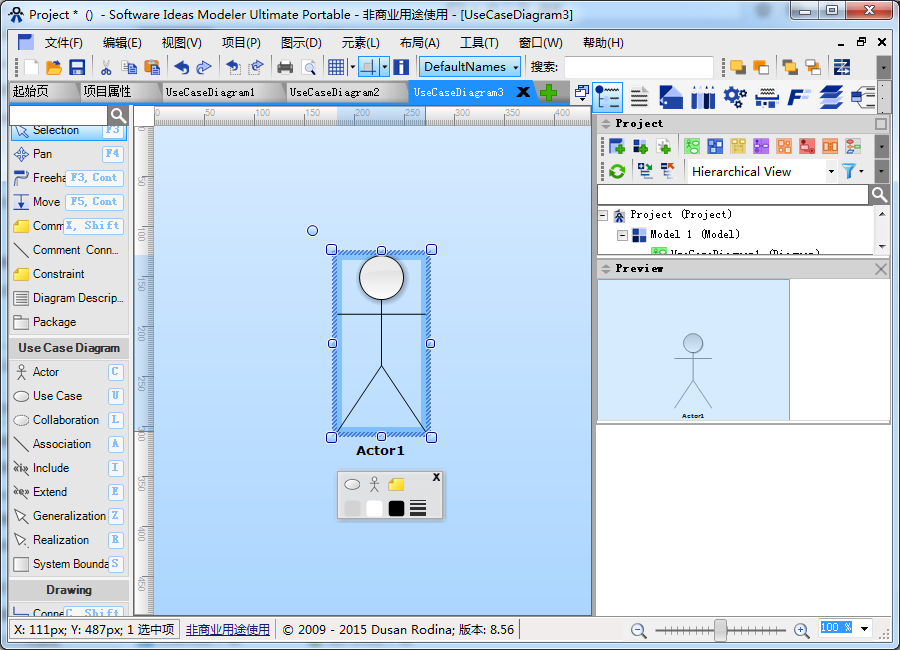The height and width of the screenshot is (650, 900).
Task: Choose the Generalization connector tool
Action: click(x=68, y=516)
